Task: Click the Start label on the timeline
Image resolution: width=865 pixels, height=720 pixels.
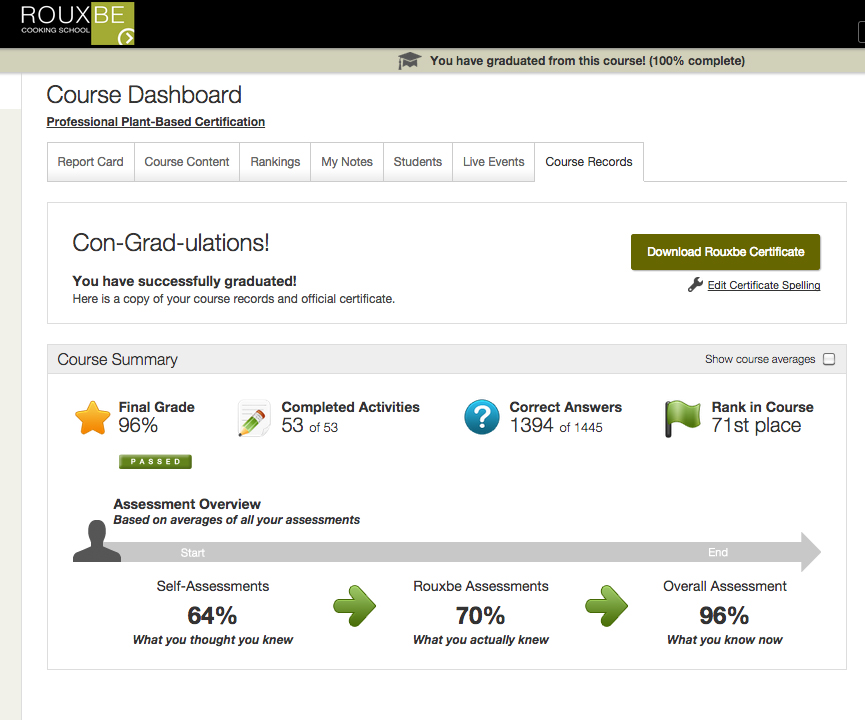Action: (x=193, y=553)
